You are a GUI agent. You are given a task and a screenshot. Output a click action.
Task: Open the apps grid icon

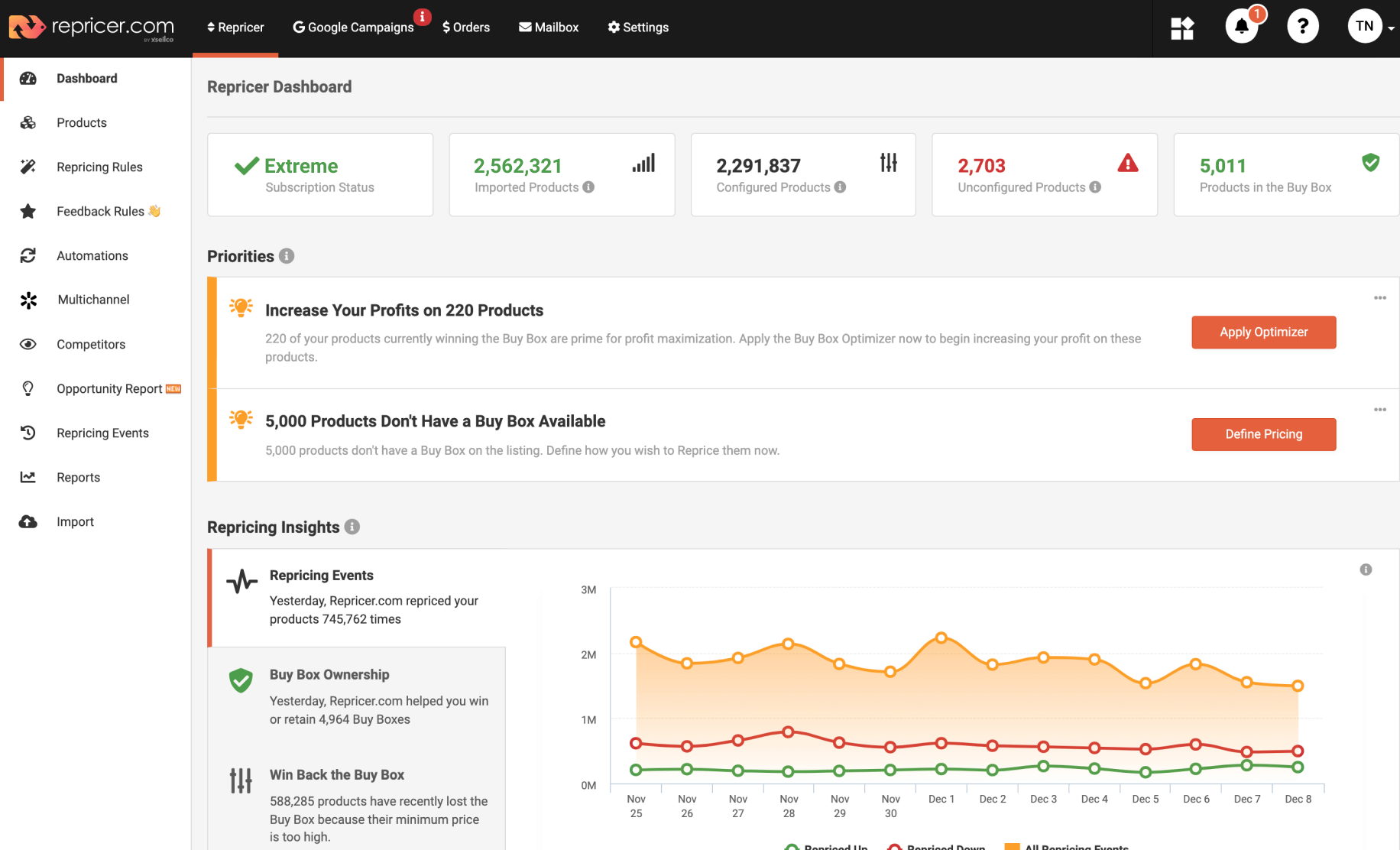pyautogui.click(x=1182, y=28)
